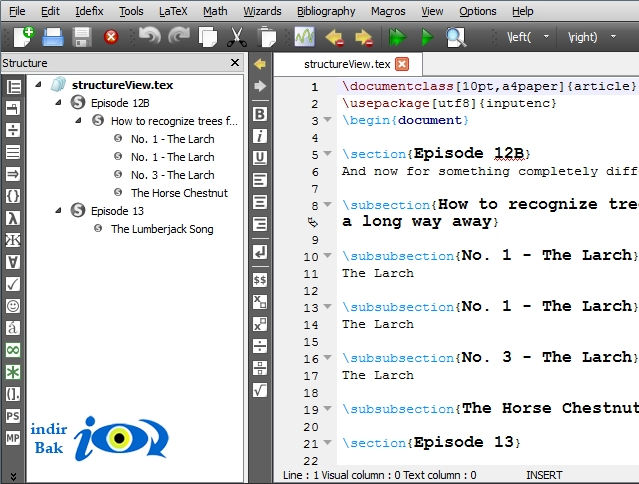
Task: Select The Horse Chestnut in structure tree
Action: coord(179,193)
